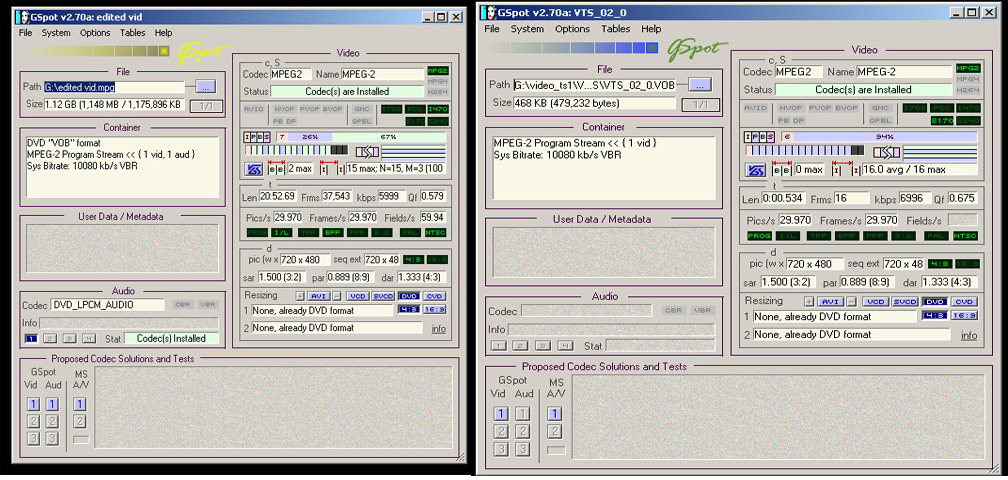Click kbps value 6996
Image resolution: width=1008 pixels, height=480 pixels.
tap(913, 199)
